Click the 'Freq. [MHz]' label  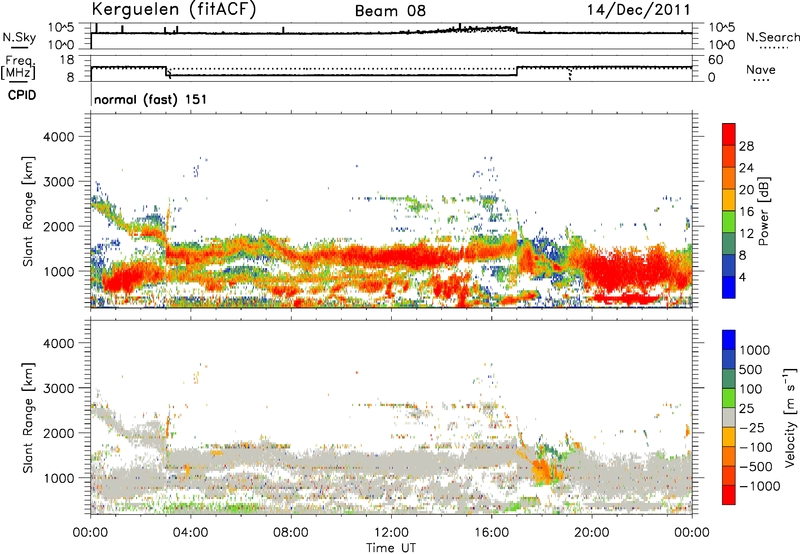(19, 68)
